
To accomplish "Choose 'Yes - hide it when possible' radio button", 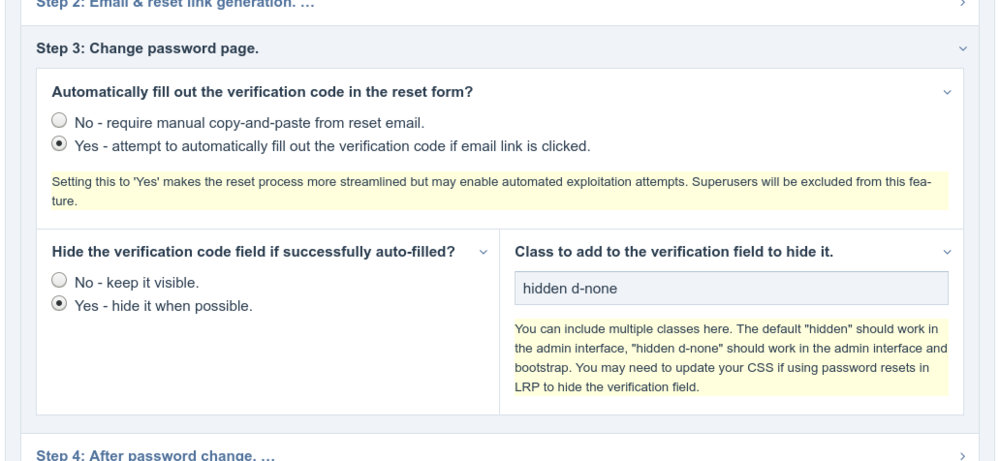I will point(59,305).
